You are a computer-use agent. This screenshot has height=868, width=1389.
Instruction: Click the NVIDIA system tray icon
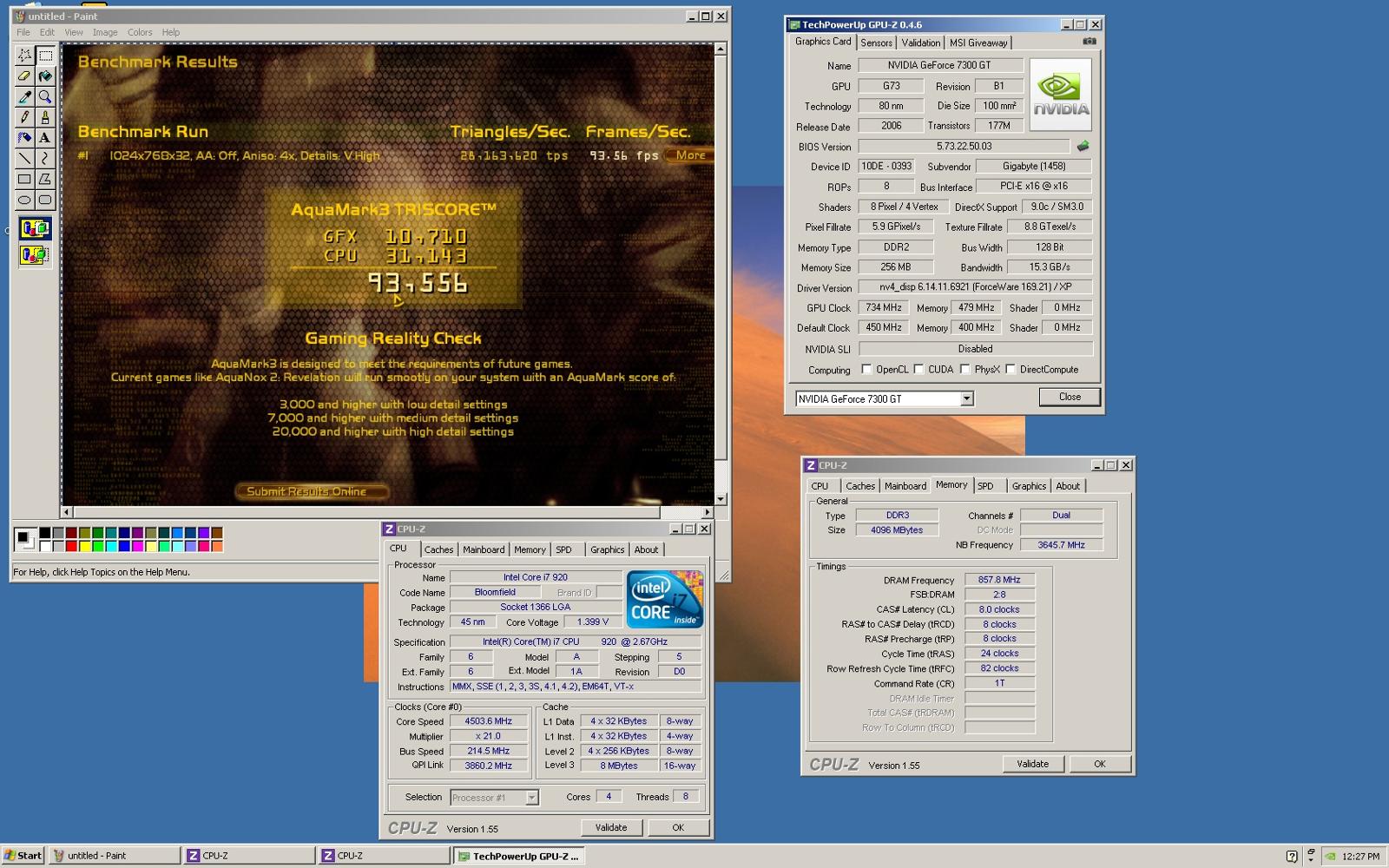point(1330,856)
